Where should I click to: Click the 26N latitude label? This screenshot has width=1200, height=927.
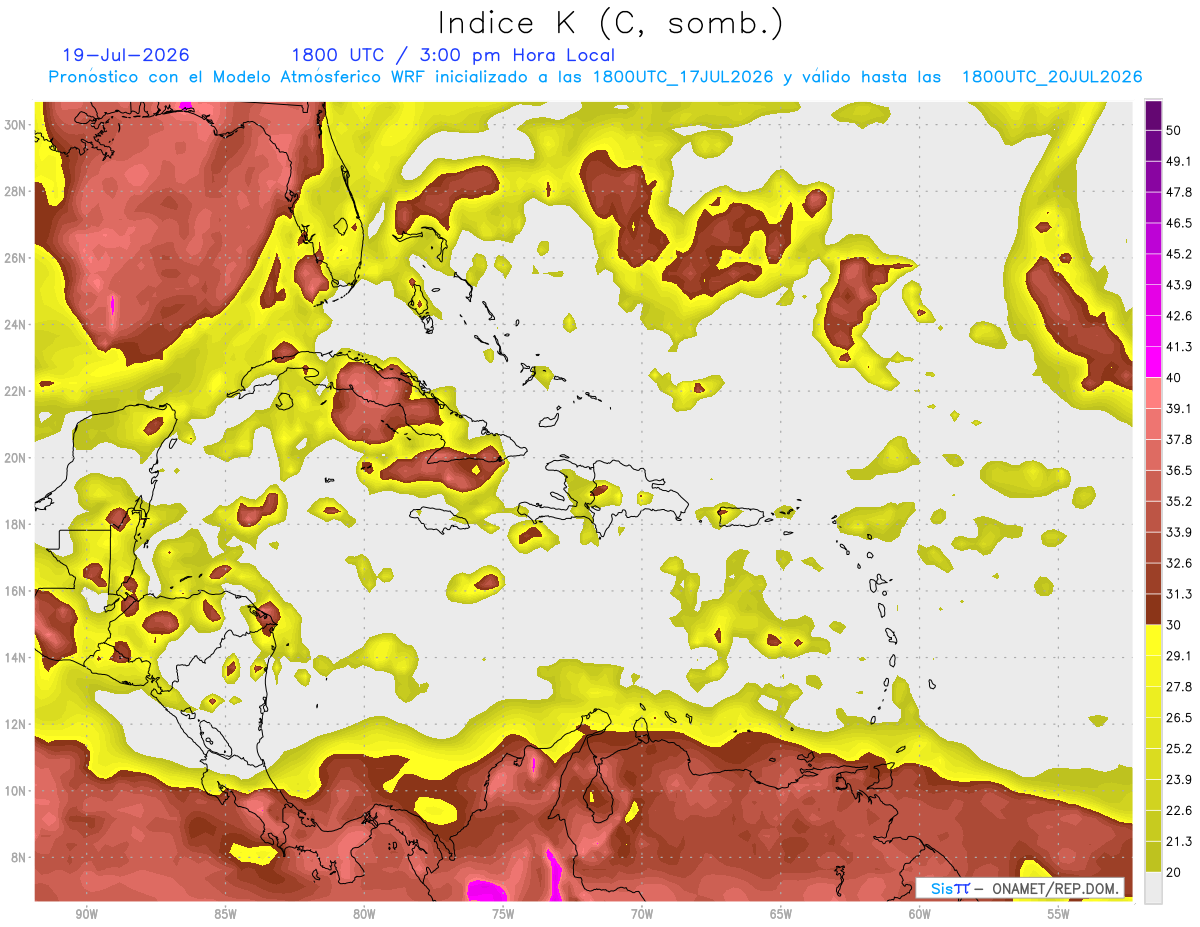click(17, 257)
